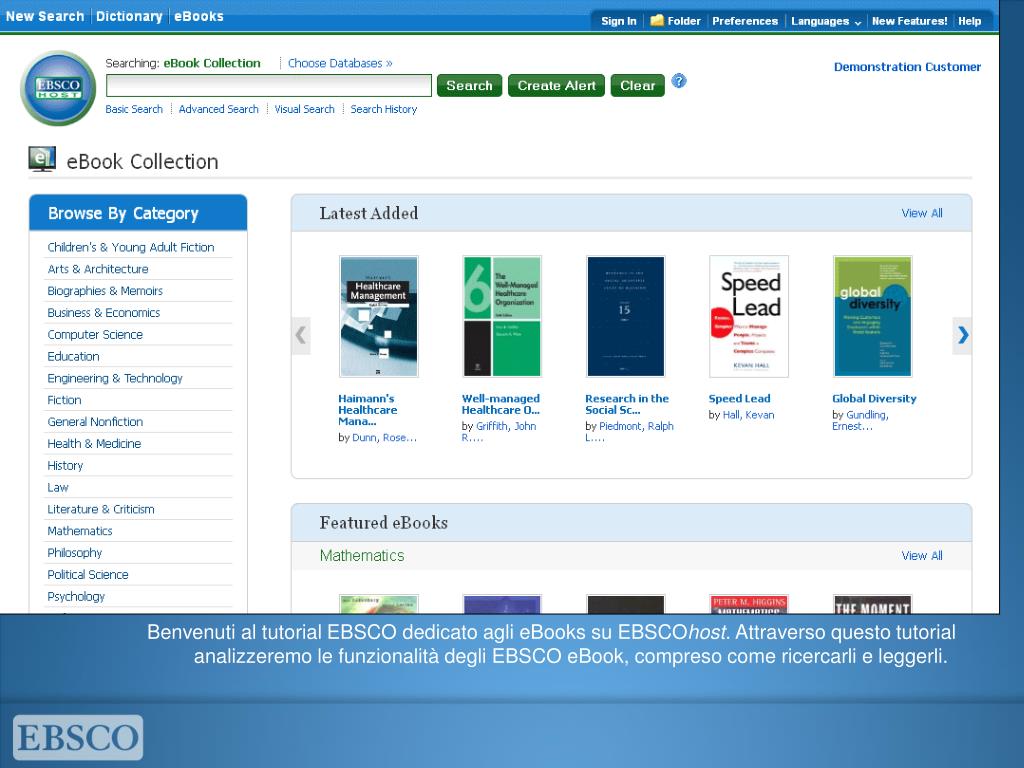Browse Fiction category
1024x768 pixels.
click(x=65, y=400)
